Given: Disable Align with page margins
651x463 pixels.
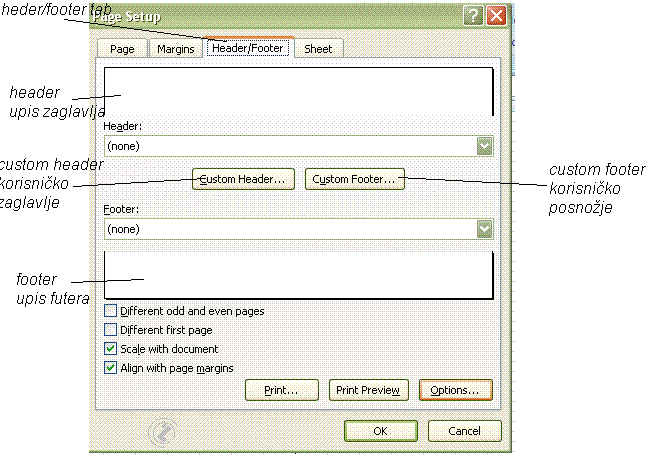Looking at the screenshot, I should (x=111, y=368).
